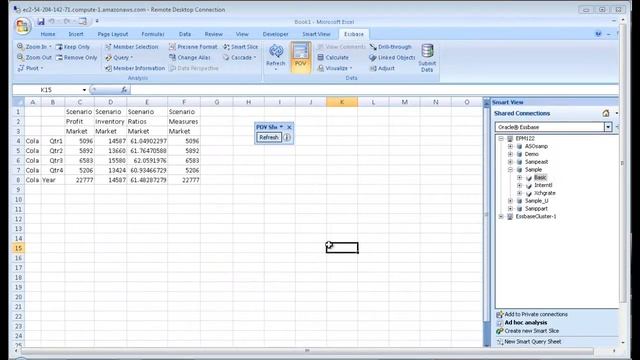Image resolution: width=640 pixels, height=360 pixels.
Task: Expand the EssbaseCluster-1 node
Action: tap(501, 217)
